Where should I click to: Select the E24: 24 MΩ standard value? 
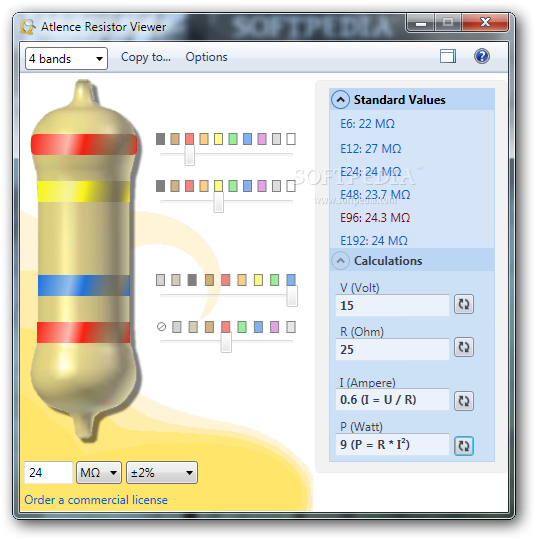[371, 172]
